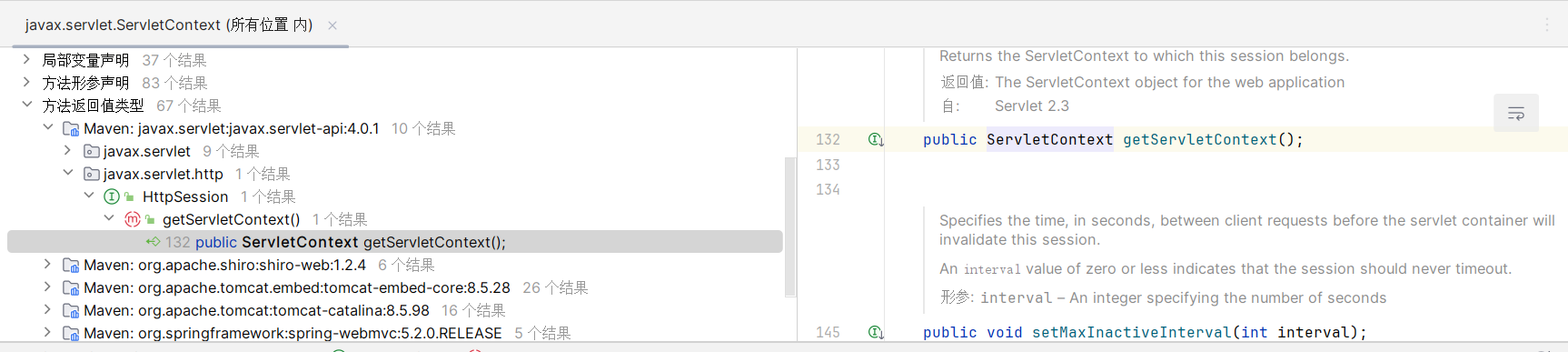Viewport: 1568px width, 352px height.
Task: Click the javax.servlet.http package icon
Action: pos(91,174)
